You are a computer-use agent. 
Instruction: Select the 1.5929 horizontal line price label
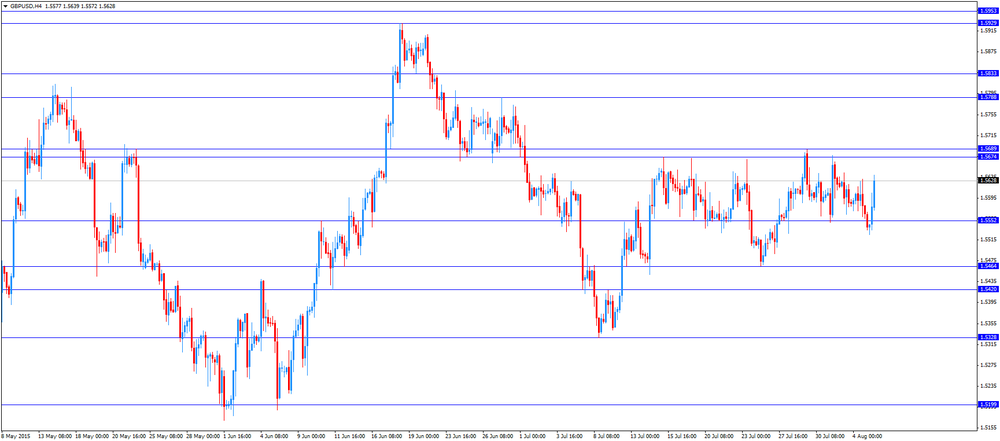pos(988,23)
